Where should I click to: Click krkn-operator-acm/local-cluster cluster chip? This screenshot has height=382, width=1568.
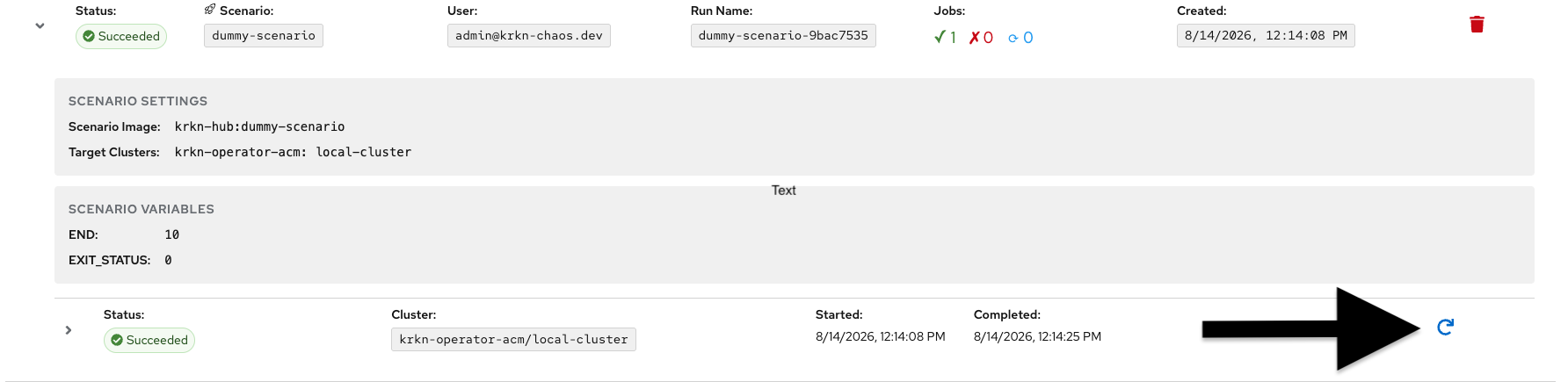[x=513, y=339]
